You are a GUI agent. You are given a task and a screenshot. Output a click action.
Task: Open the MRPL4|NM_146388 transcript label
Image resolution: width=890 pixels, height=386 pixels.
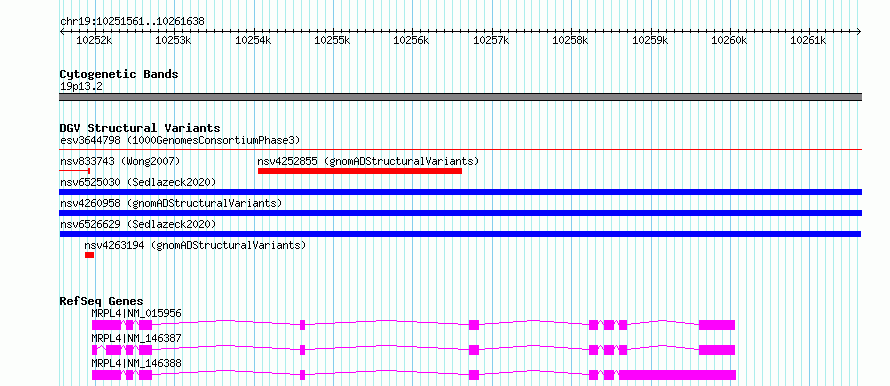137,363
